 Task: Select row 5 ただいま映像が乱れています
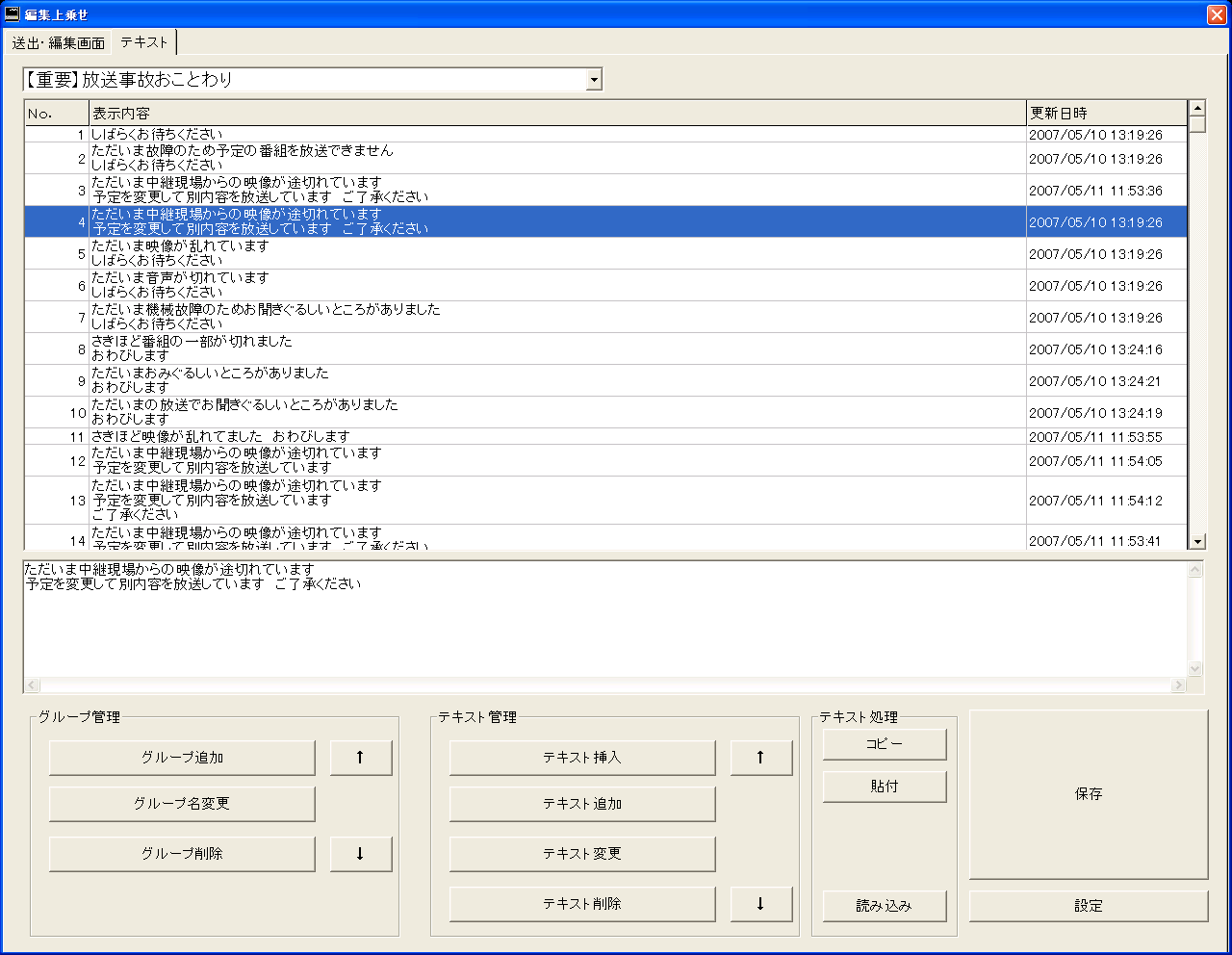tap(605, 253)
